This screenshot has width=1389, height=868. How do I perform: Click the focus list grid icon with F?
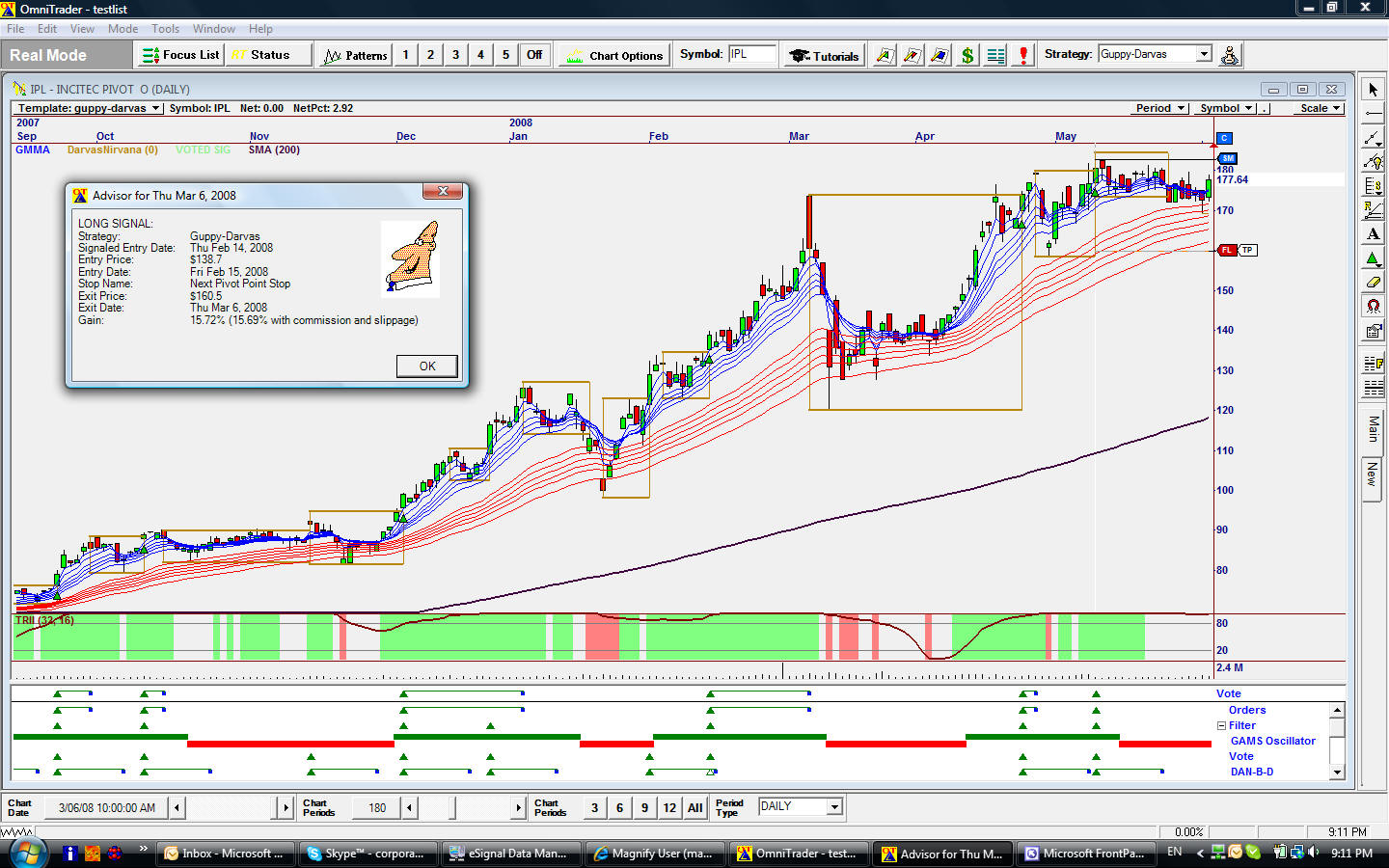(x=1373, y=364)
